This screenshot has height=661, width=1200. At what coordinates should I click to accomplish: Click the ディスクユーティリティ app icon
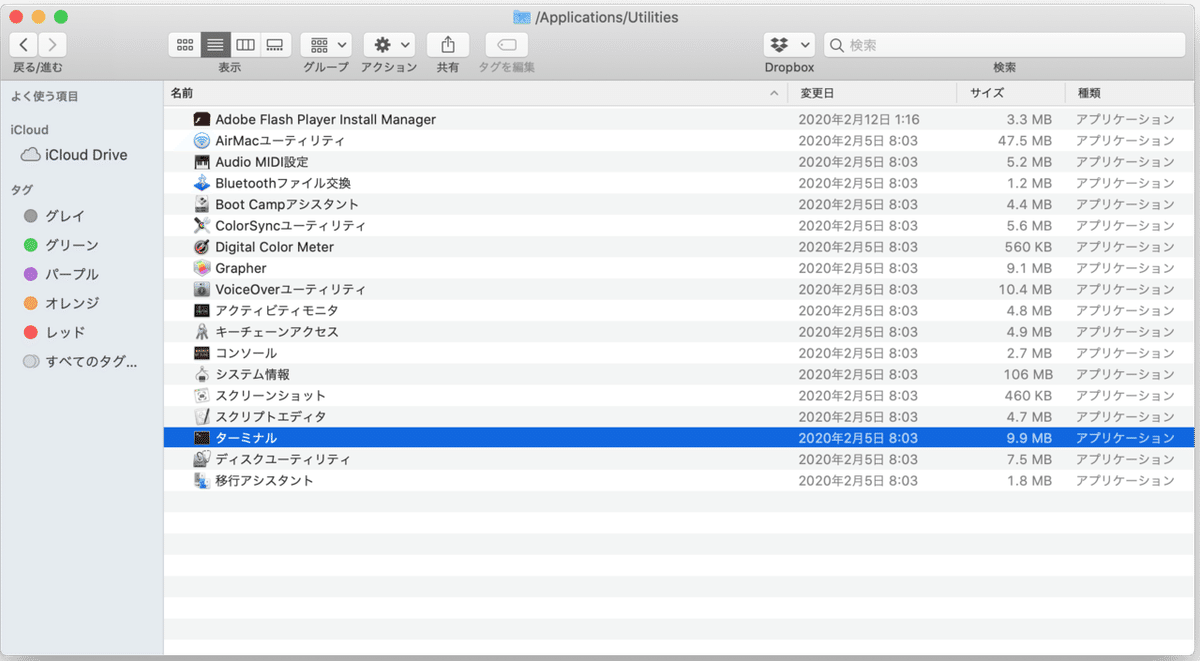click(201, 460)
